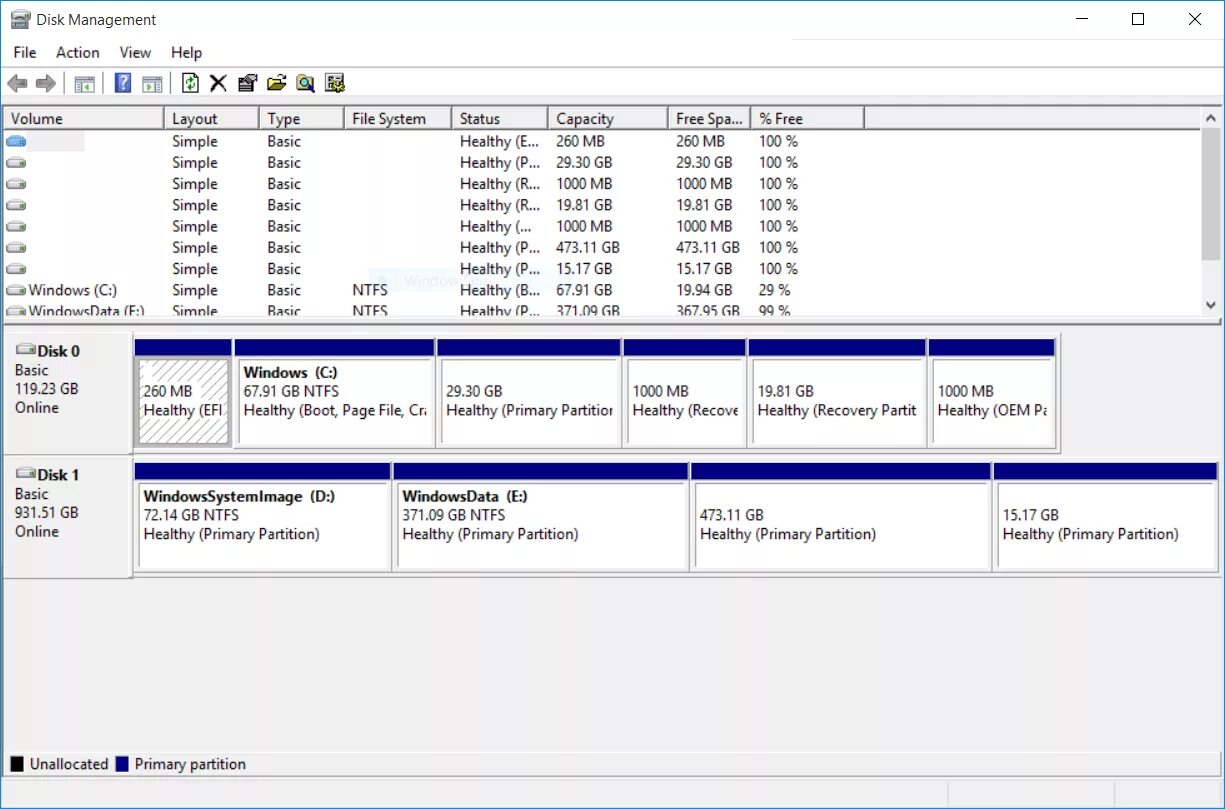Click the blue Primary partition legend swatch

point(122,764)
